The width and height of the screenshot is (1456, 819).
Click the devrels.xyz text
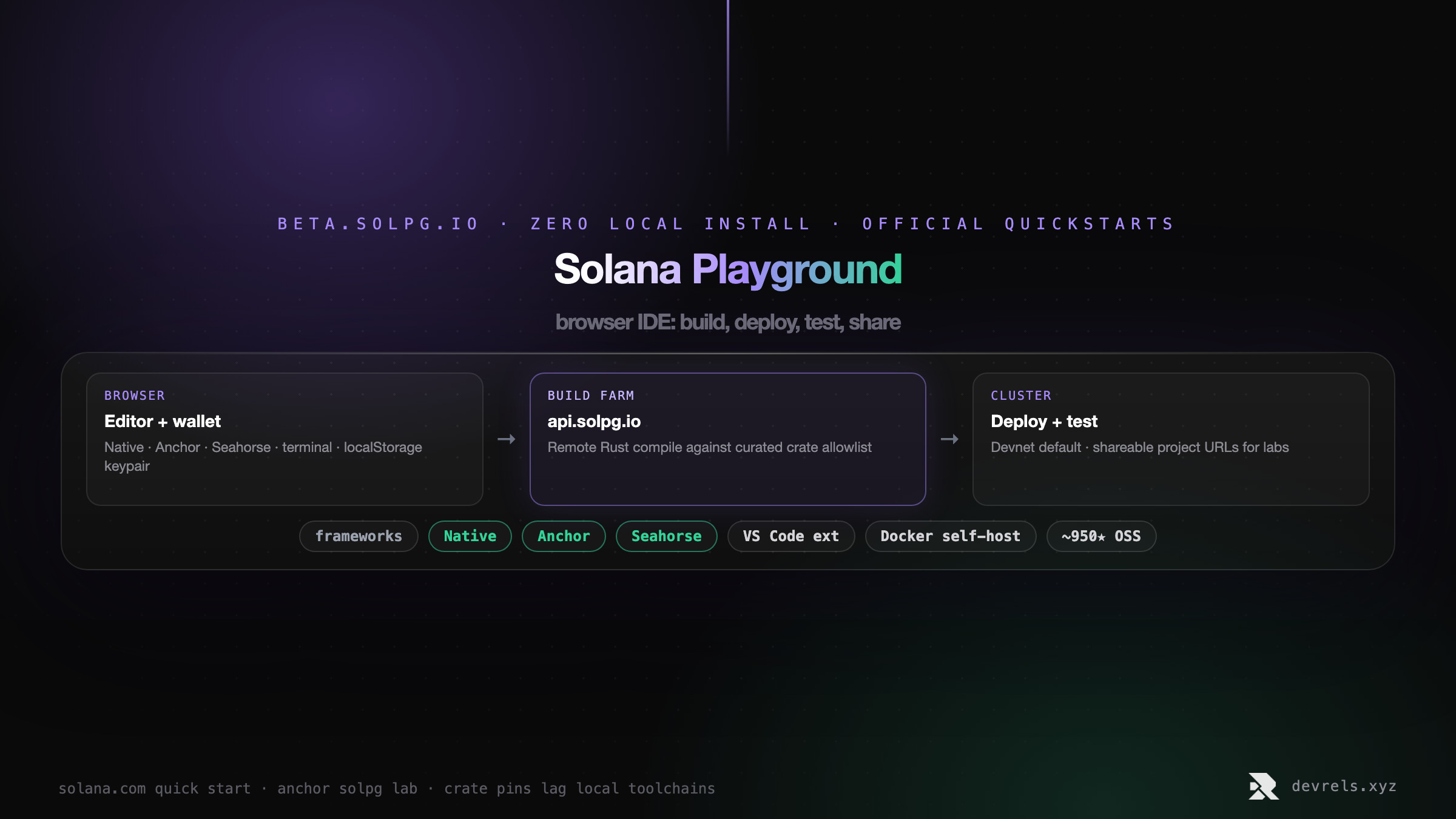point(1344,786)
